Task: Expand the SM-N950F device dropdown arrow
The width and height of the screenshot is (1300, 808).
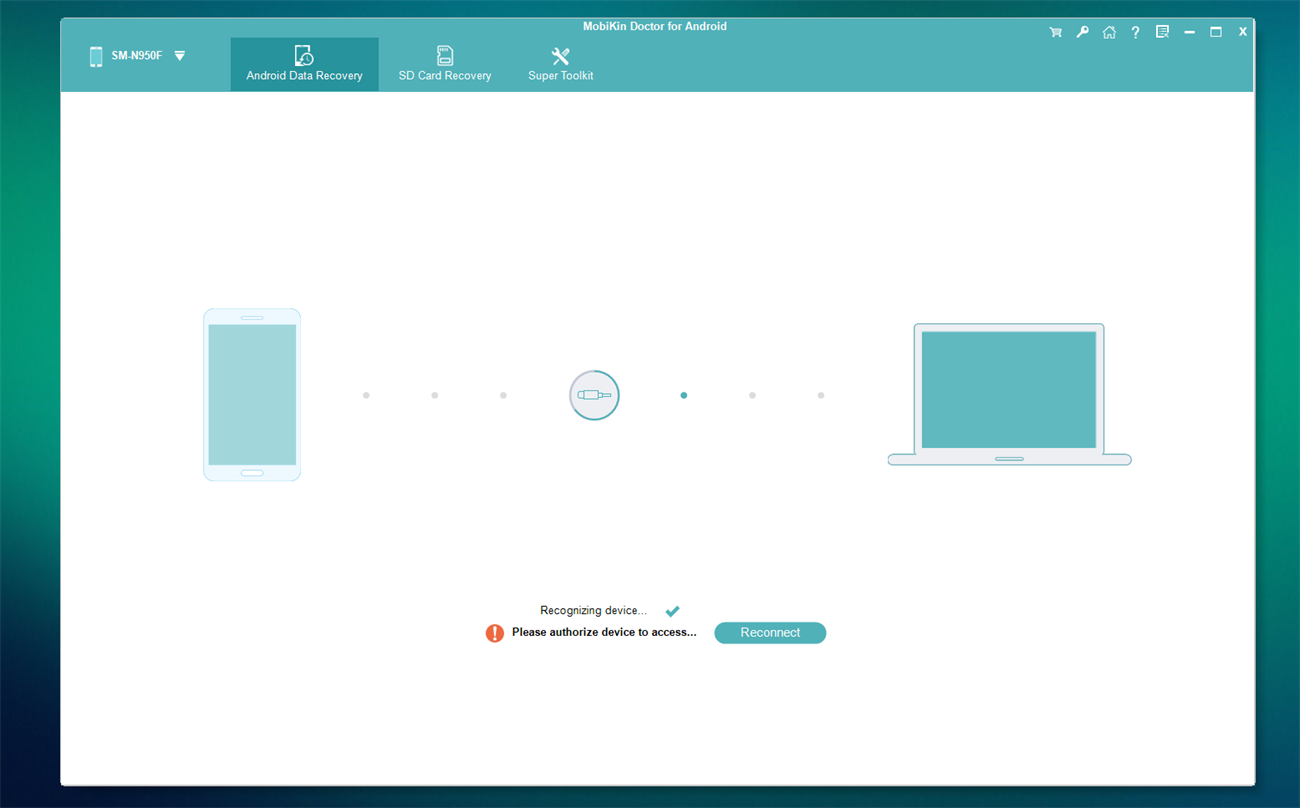Action: (x=180, y=56)
